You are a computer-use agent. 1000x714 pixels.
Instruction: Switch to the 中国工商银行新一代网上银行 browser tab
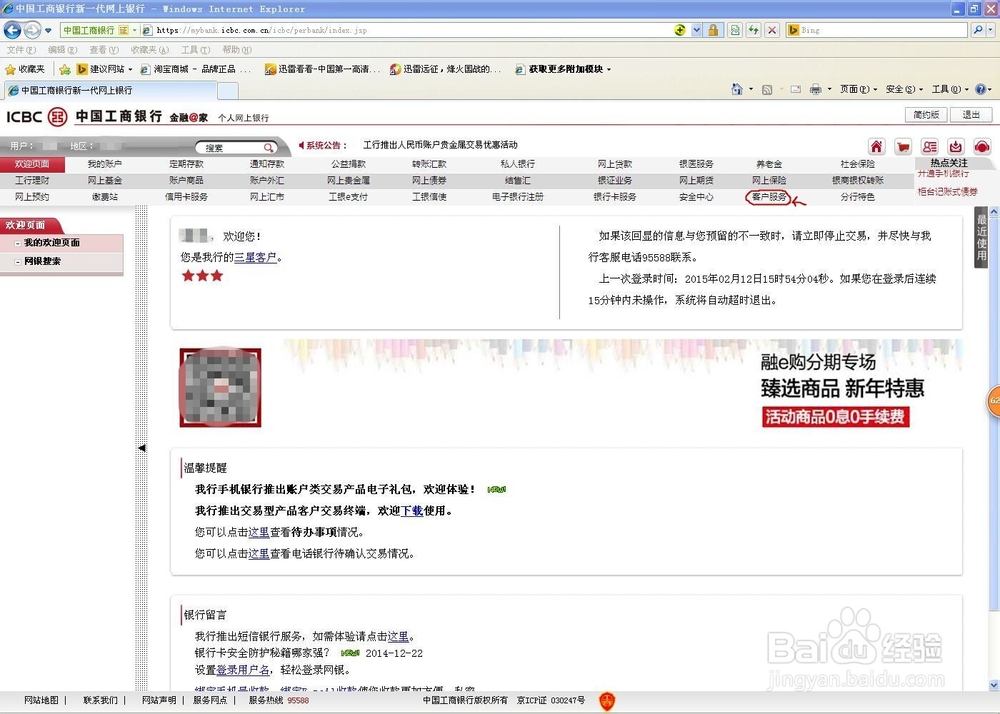click(112, 91)
